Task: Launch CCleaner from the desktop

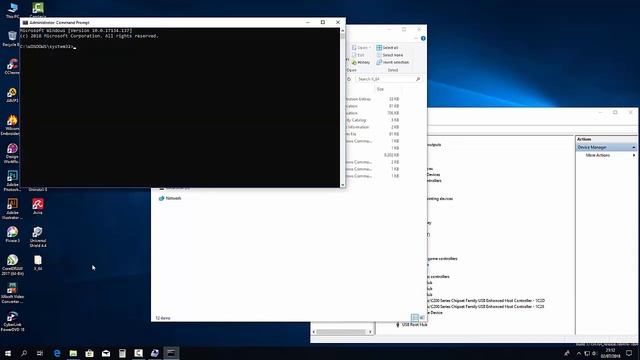Action: [12, 67]
